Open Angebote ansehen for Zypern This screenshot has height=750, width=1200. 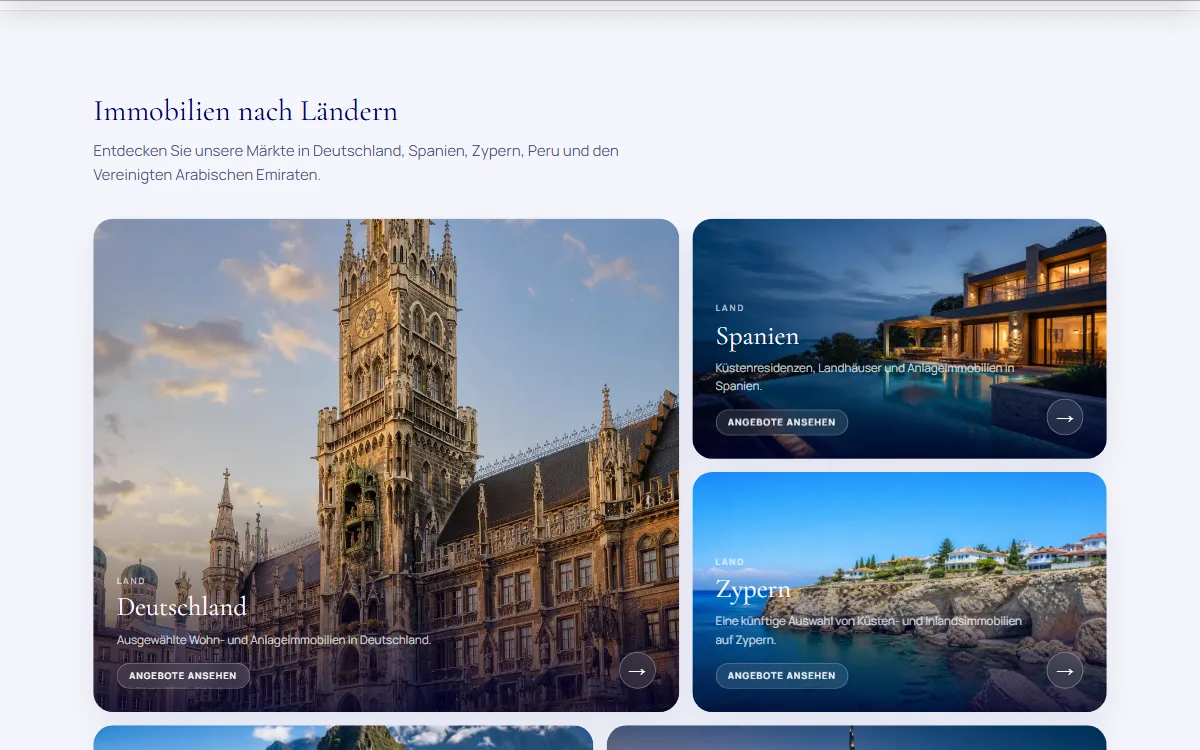point(782,676)
